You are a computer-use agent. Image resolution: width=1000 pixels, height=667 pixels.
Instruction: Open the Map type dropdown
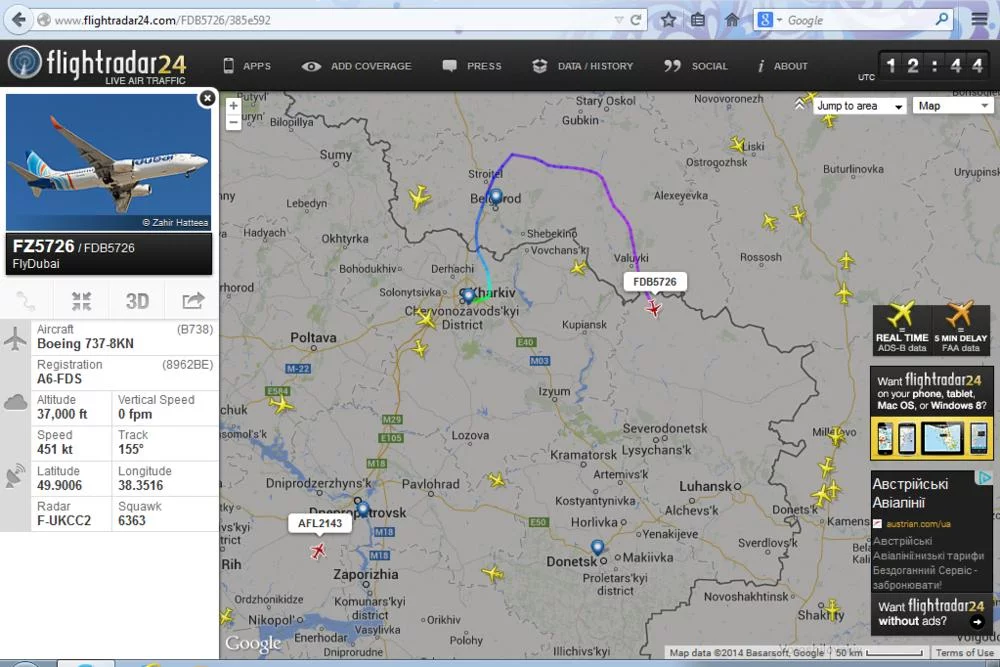click(x=953, y=106)
